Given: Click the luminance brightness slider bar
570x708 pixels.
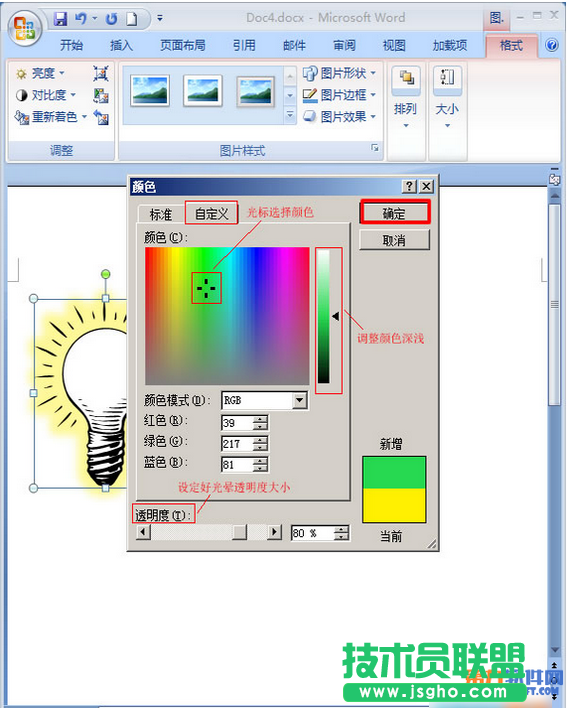Looking at the screenshot, I should 323,316.
